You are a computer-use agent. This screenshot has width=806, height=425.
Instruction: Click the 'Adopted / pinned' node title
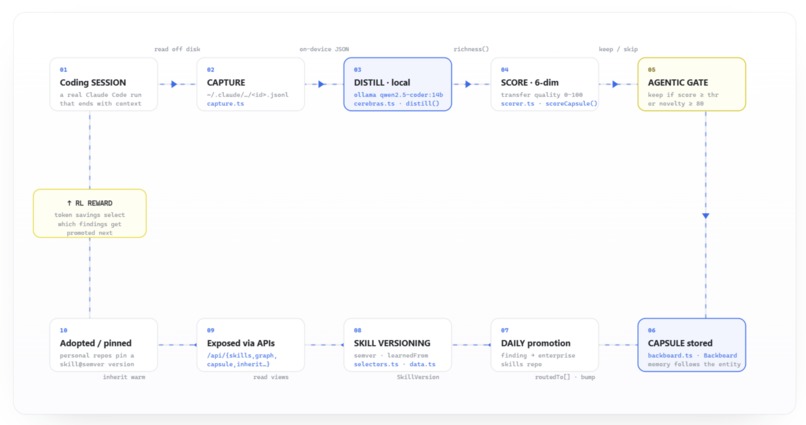point(95,343)
